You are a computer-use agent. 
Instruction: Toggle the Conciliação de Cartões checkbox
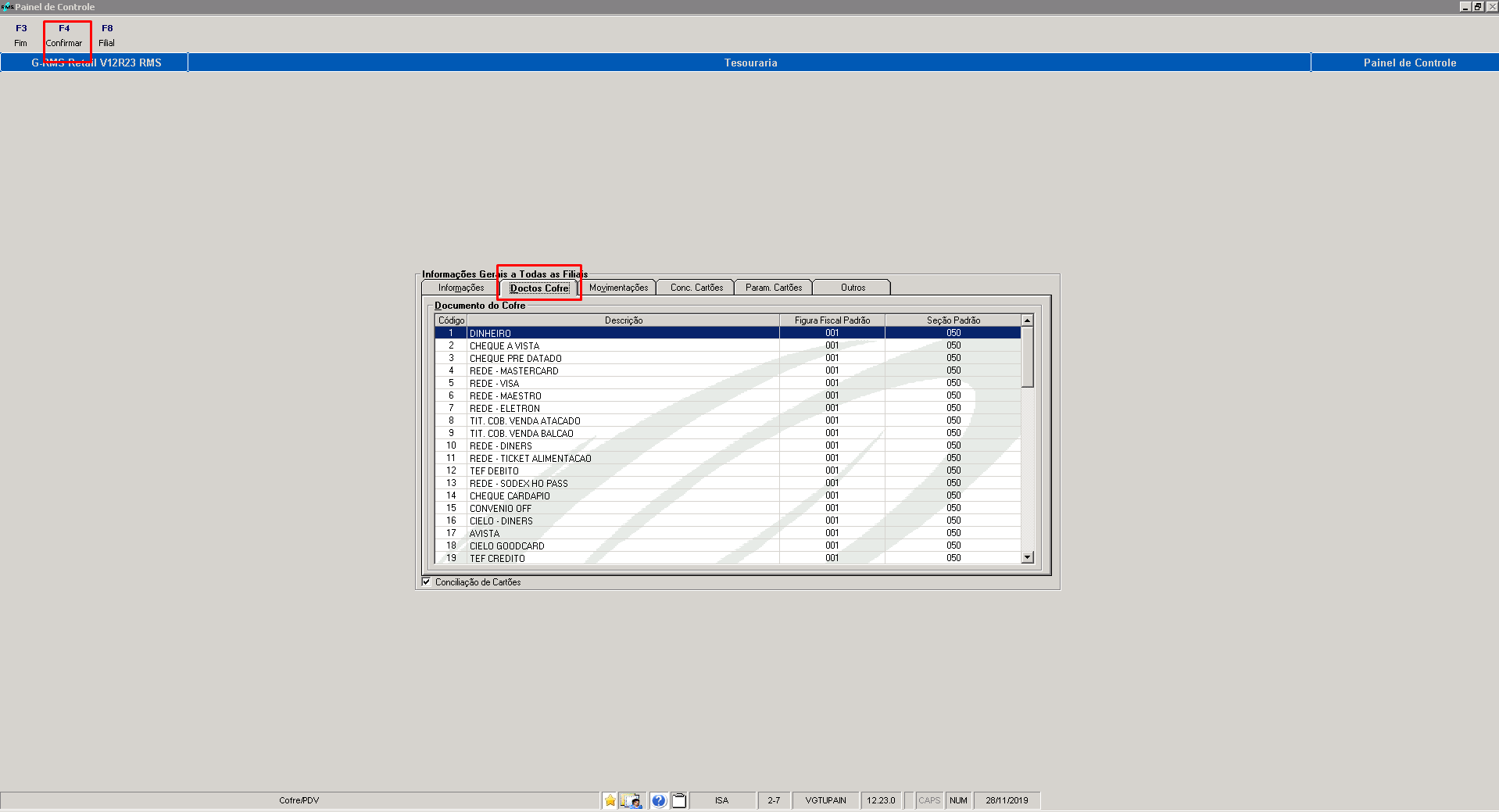426,581
